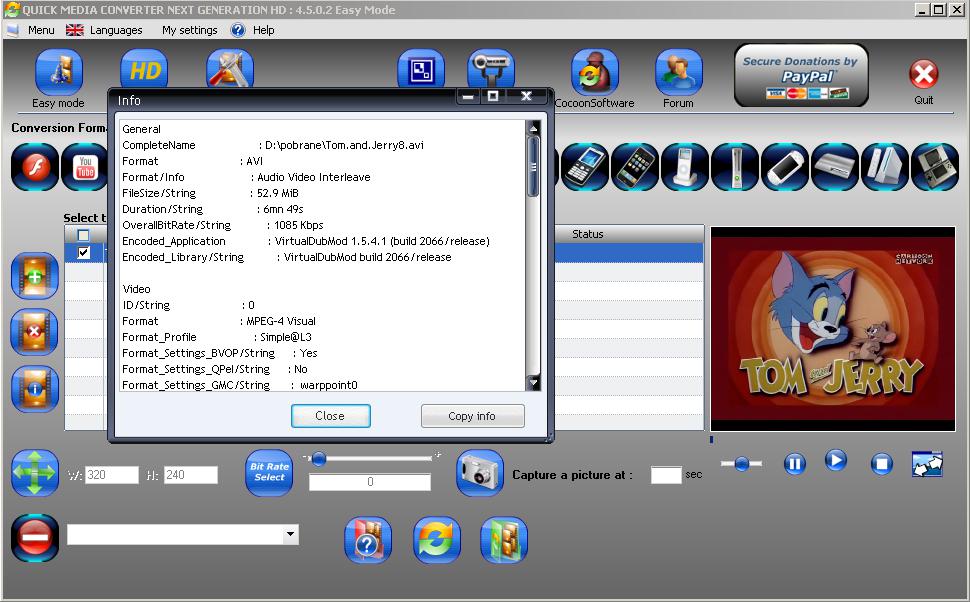Start conversion with the green refresh icon
Viewport: 970px width, 602px height.
(437, 540)
